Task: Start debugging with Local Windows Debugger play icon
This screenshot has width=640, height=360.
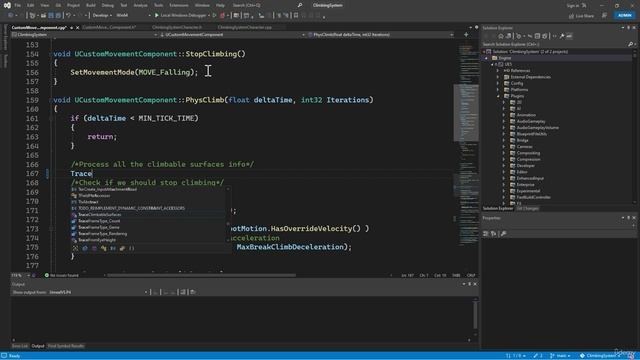Action: click(x=156, y=16)
